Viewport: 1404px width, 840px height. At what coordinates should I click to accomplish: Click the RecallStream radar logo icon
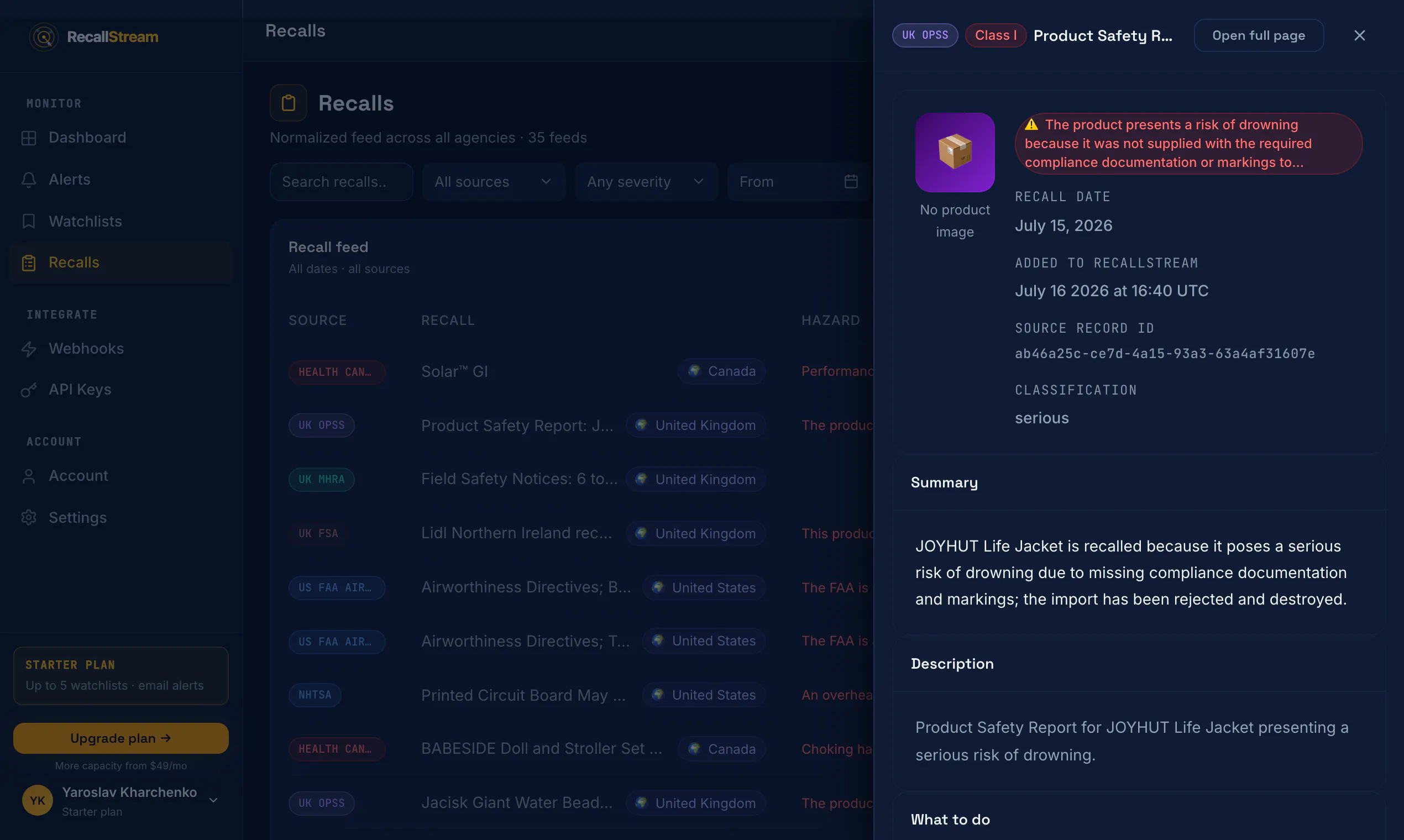pyautogui.click(x=44, y=37)
